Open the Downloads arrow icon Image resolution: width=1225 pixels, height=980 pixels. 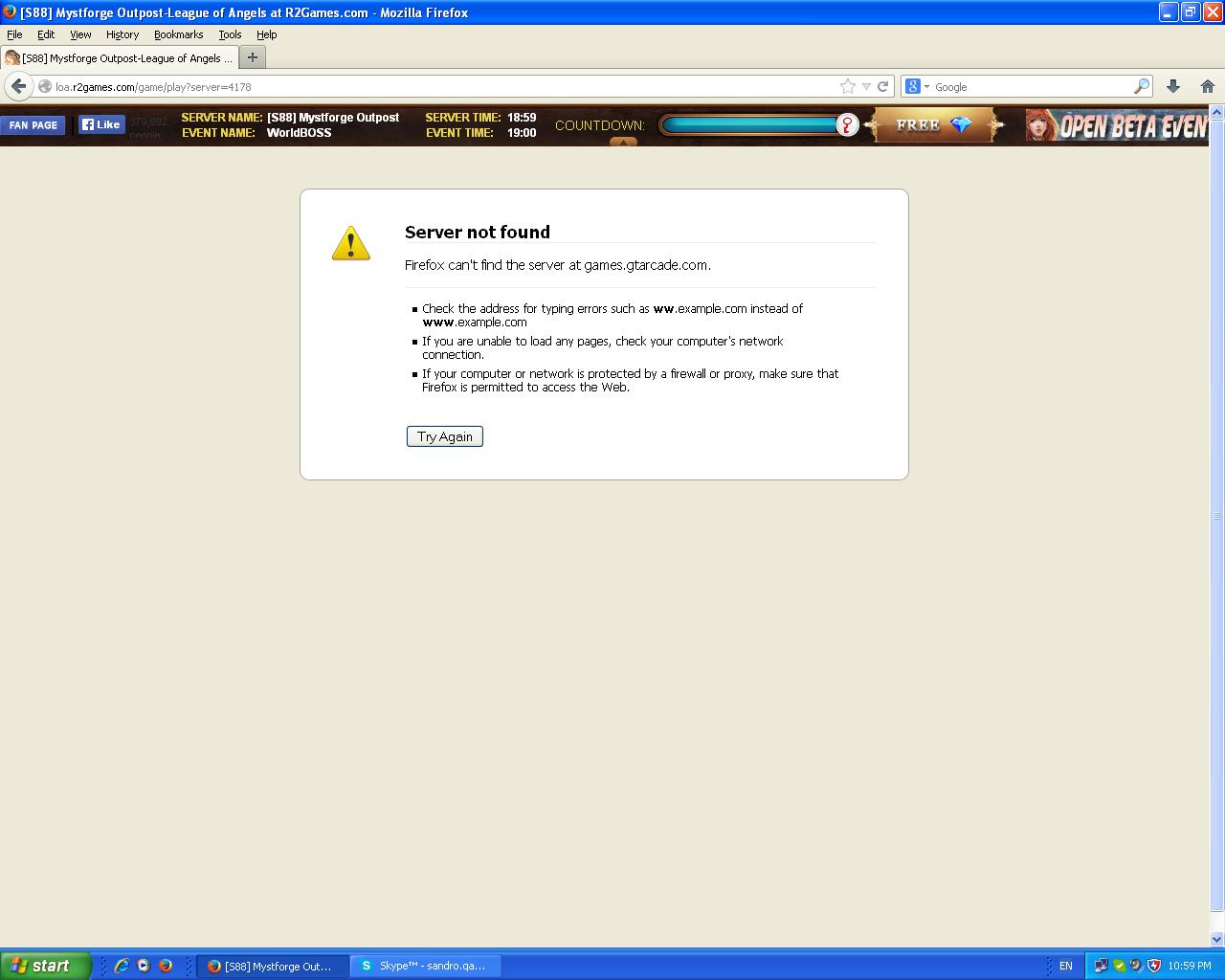1173,86
